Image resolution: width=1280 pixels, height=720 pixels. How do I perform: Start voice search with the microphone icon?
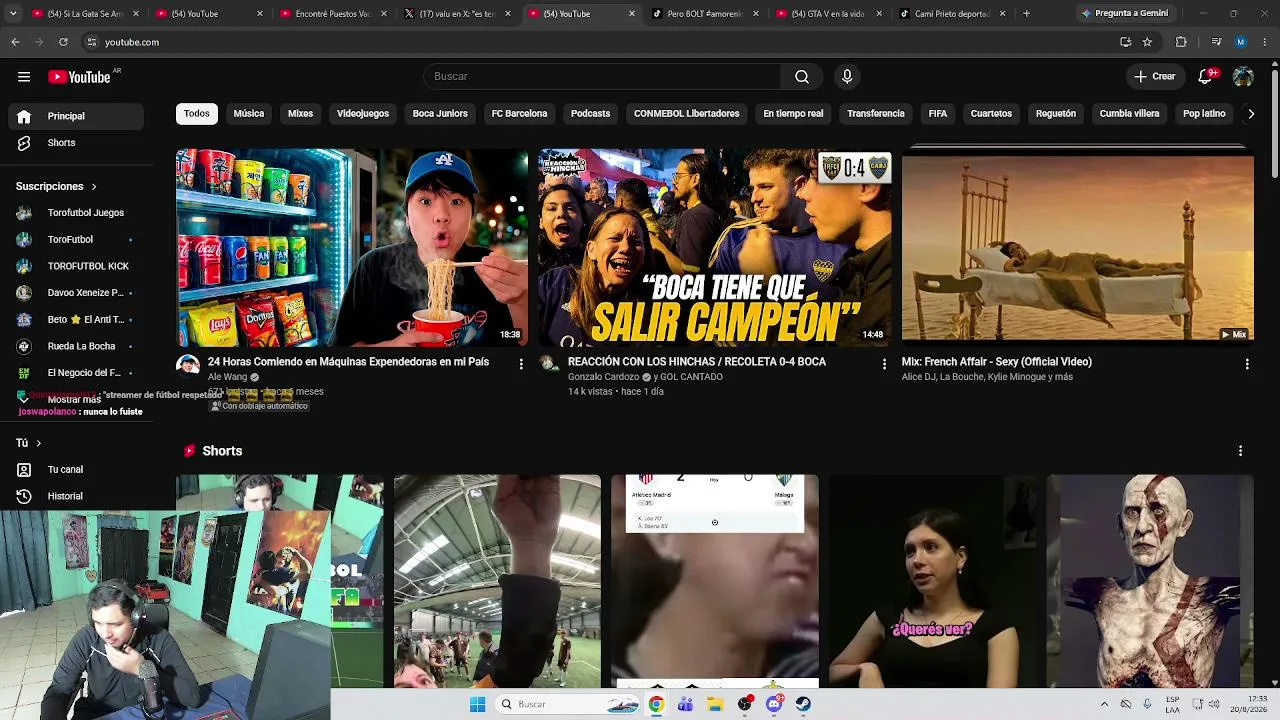[x=847, y=77]
